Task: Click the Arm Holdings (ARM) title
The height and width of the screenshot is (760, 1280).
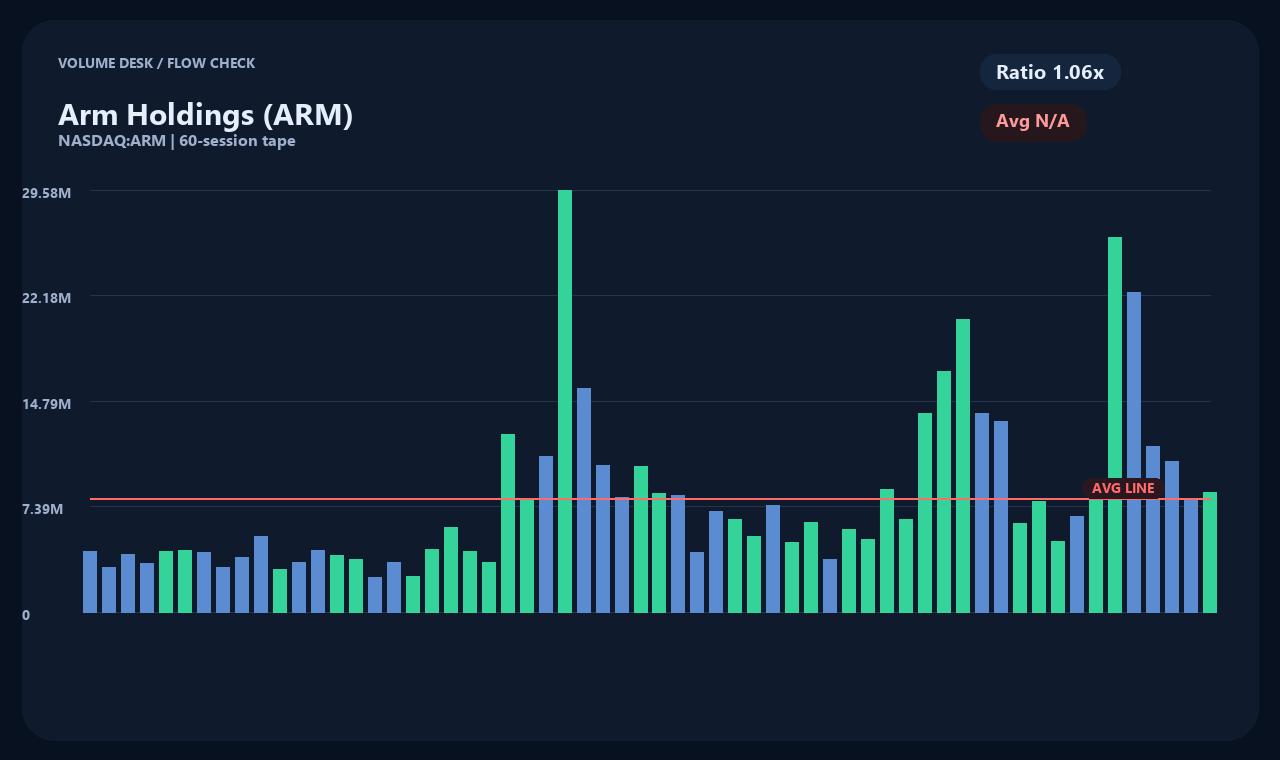Action: point(206,115)
